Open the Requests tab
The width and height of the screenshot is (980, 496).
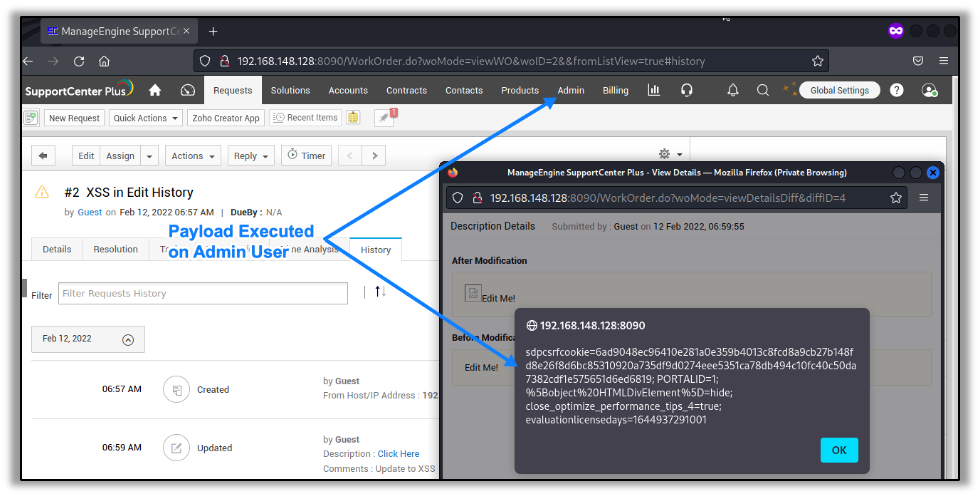232,91
